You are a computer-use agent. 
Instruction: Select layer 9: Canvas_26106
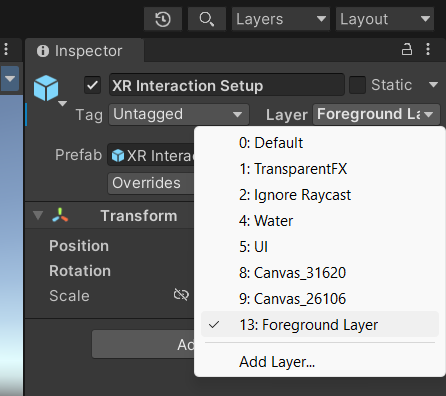tap(320, 299)
